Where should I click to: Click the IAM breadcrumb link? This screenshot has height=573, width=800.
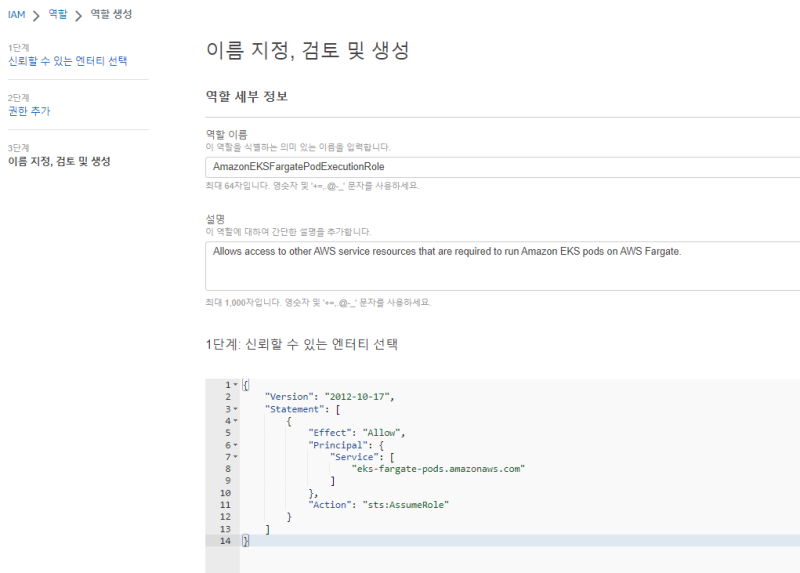coord(16,15)
